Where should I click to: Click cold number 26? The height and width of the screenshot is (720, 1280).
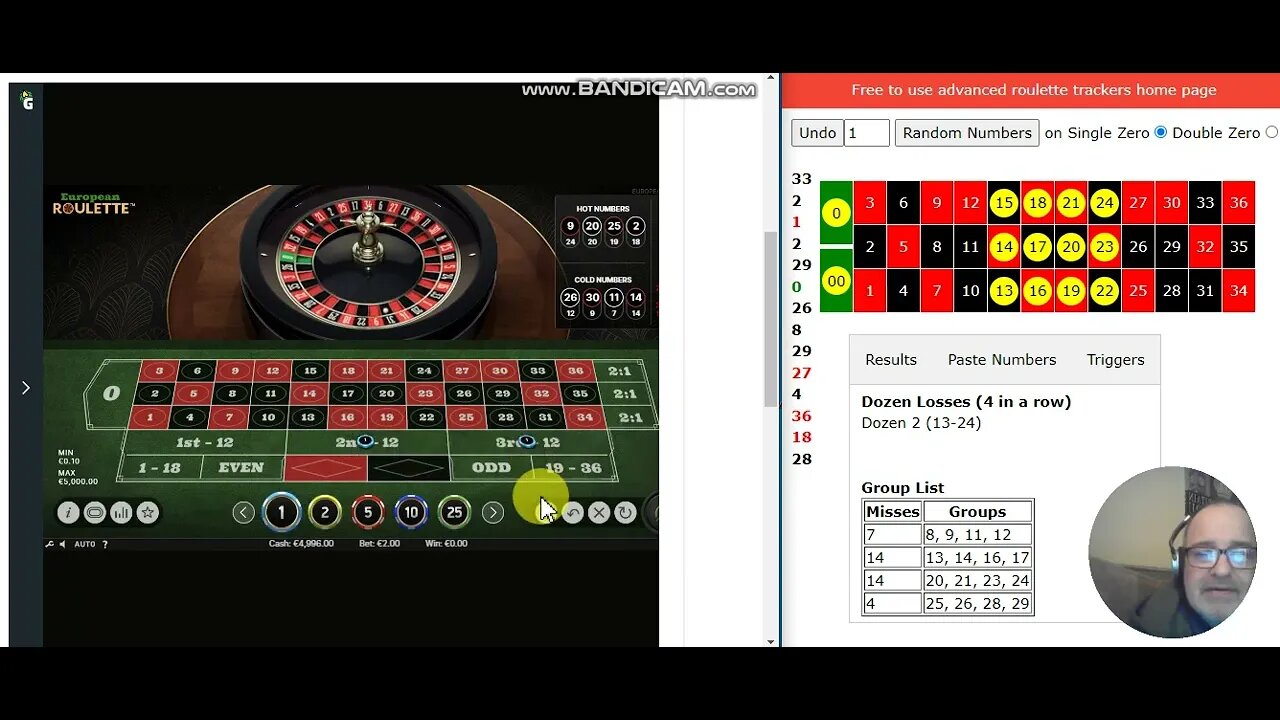pyautogui.click(x=570, y=298)
